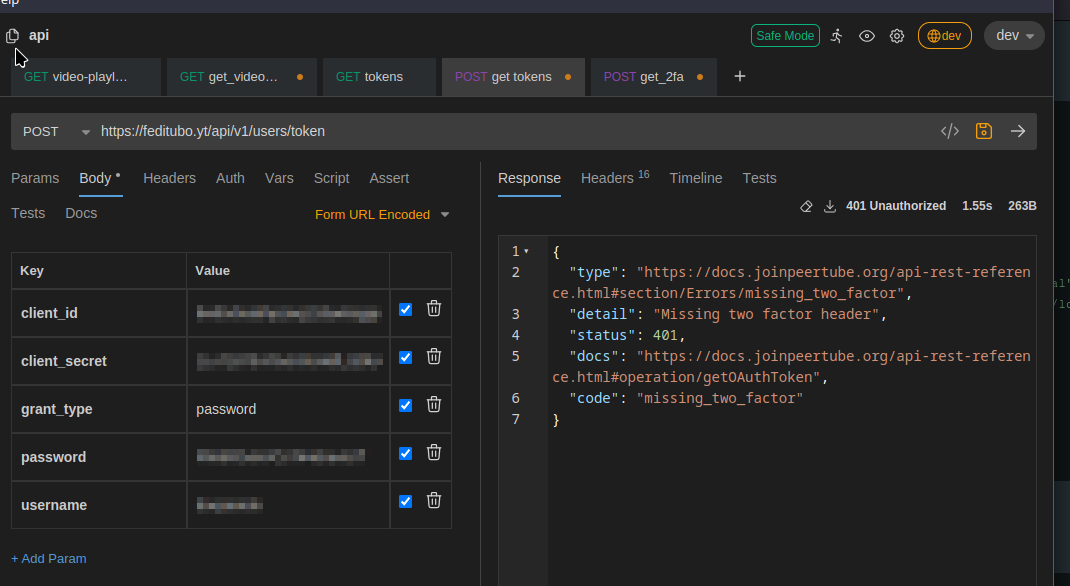Toggle the username parameter checkbox
This screenshot has height=586, width=1070.
pyautogui.click(x=405, y=501)
